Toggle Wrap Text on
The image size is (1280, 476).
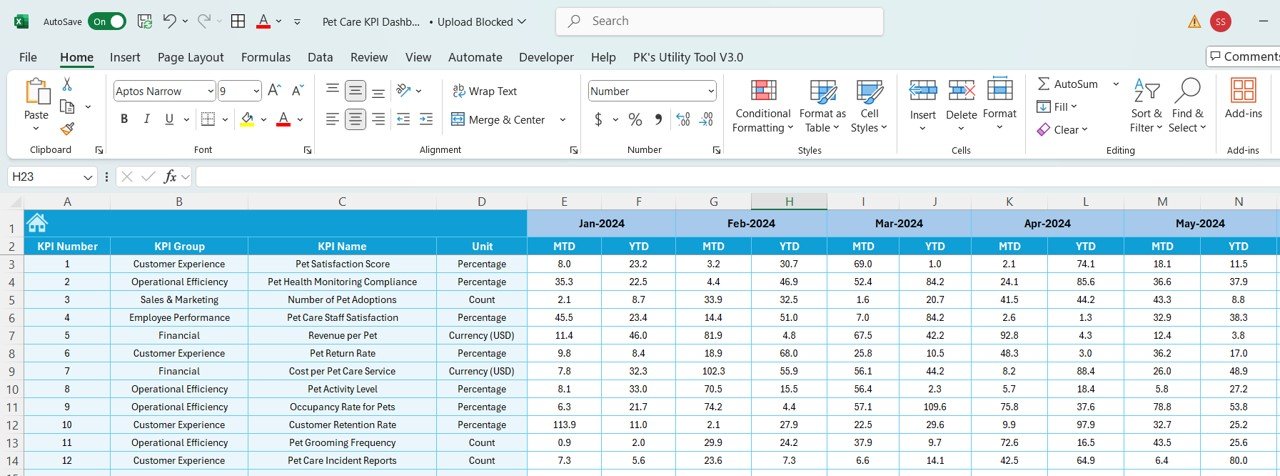[x=484, y=91]
